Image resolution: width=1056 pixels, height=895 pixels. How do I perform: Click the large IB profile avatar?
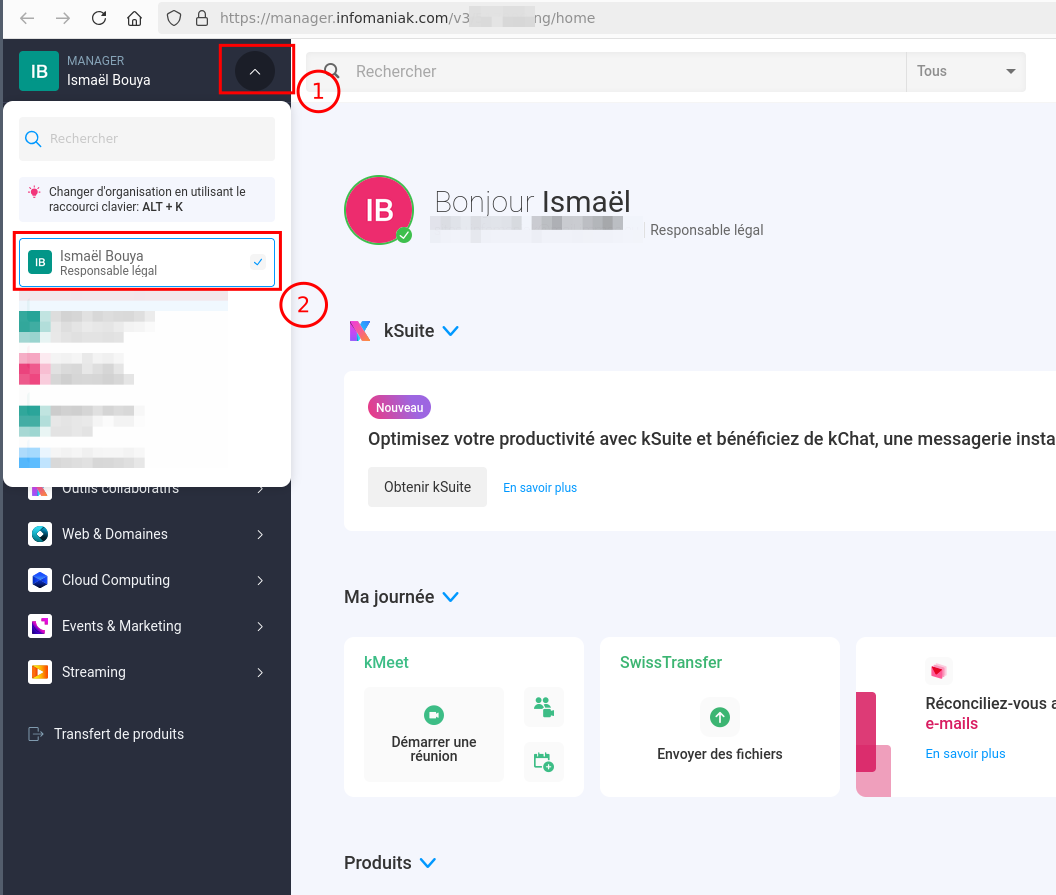coord(379,210)
